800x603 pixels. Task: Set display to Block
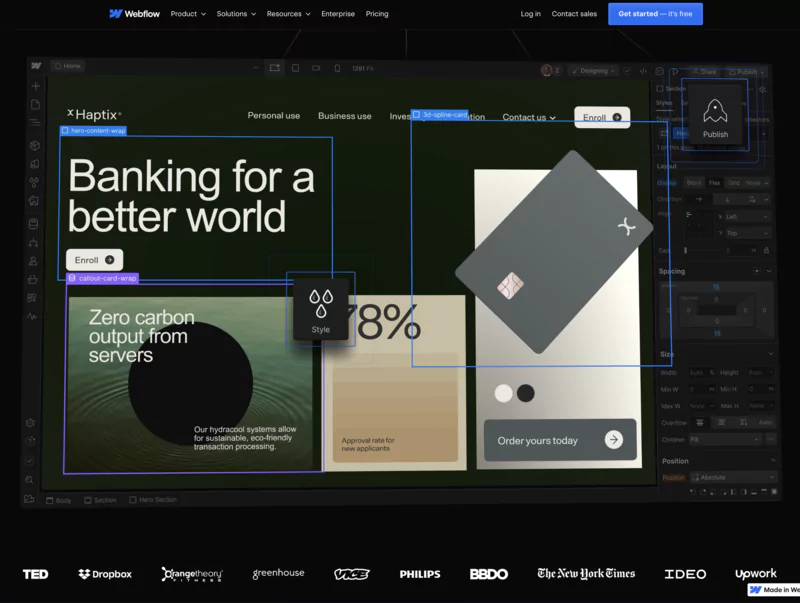click(694, 183)
